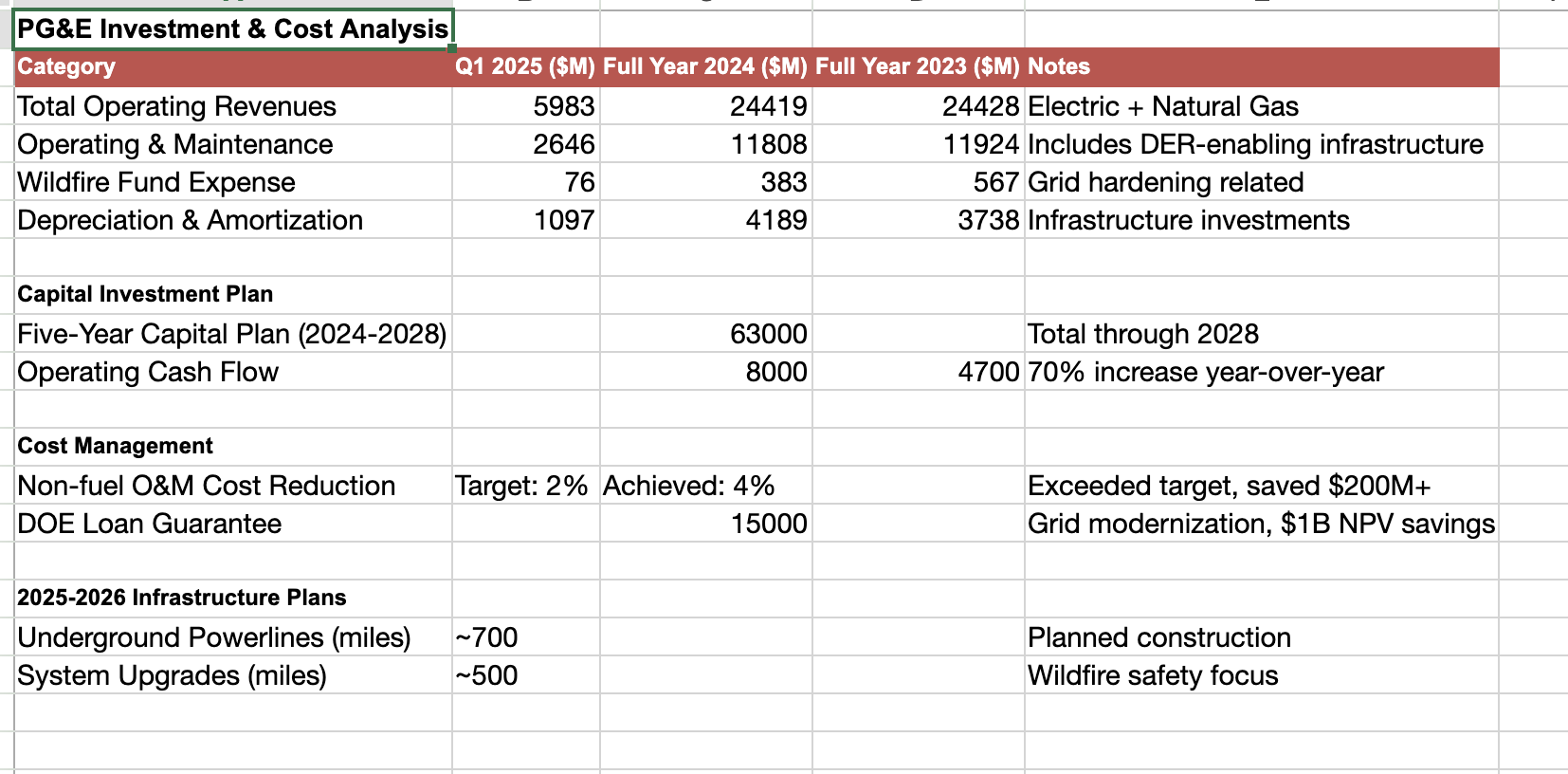The width and height of the screenshot is (1568, 774).
Task: Select the 'Cost Management' section heading
Action: tap(115, 446)
